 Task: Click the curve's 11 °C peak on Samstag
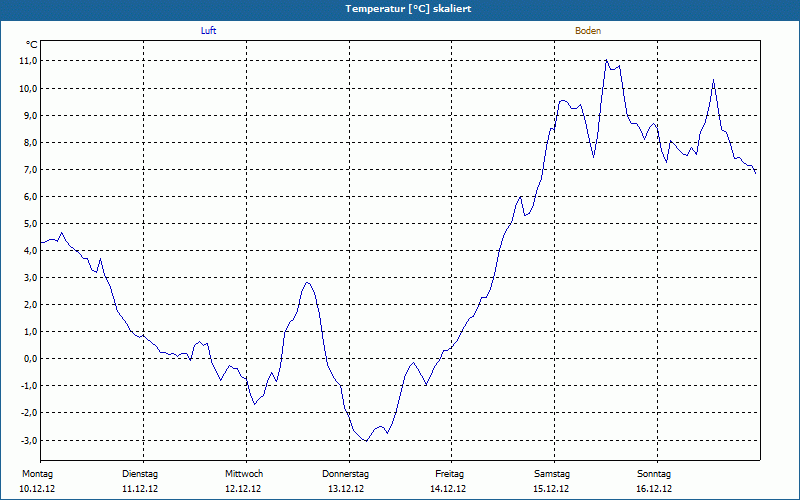pos(607,60)
